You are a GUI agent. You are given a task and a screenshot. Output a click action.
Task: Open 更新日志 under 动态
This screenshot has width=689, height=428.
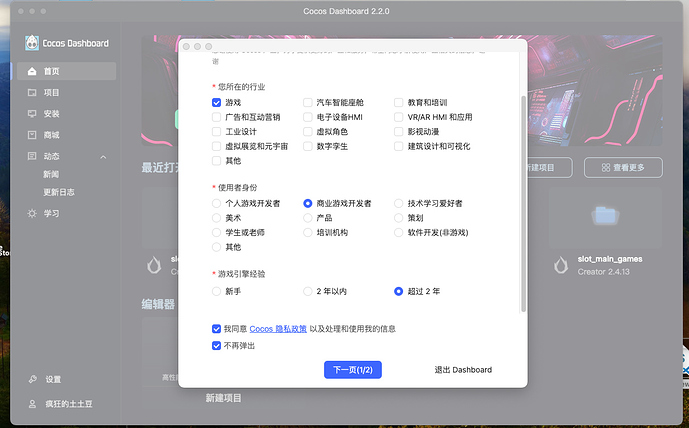coord(59,192)
